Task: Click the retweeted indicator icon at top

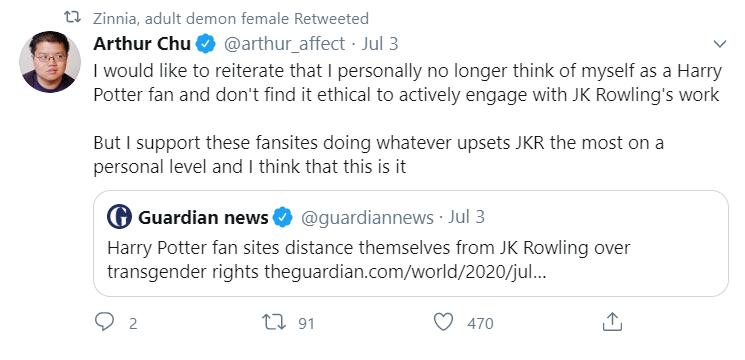Action: coord(73,18)
